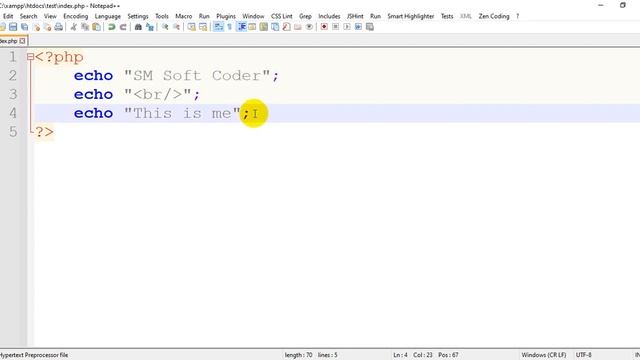Click the Close All documents toolbar icon
This screenshot has width=640, height=360.
click(47, 27)
